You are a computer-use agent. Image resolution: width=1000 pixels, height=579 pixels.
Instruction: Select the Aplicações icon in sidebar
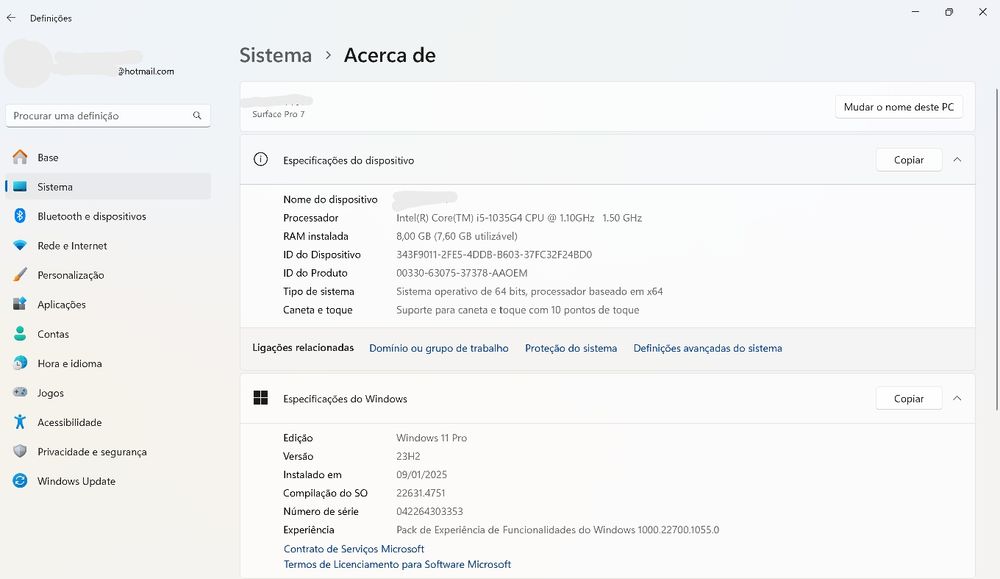pos(20,304)
